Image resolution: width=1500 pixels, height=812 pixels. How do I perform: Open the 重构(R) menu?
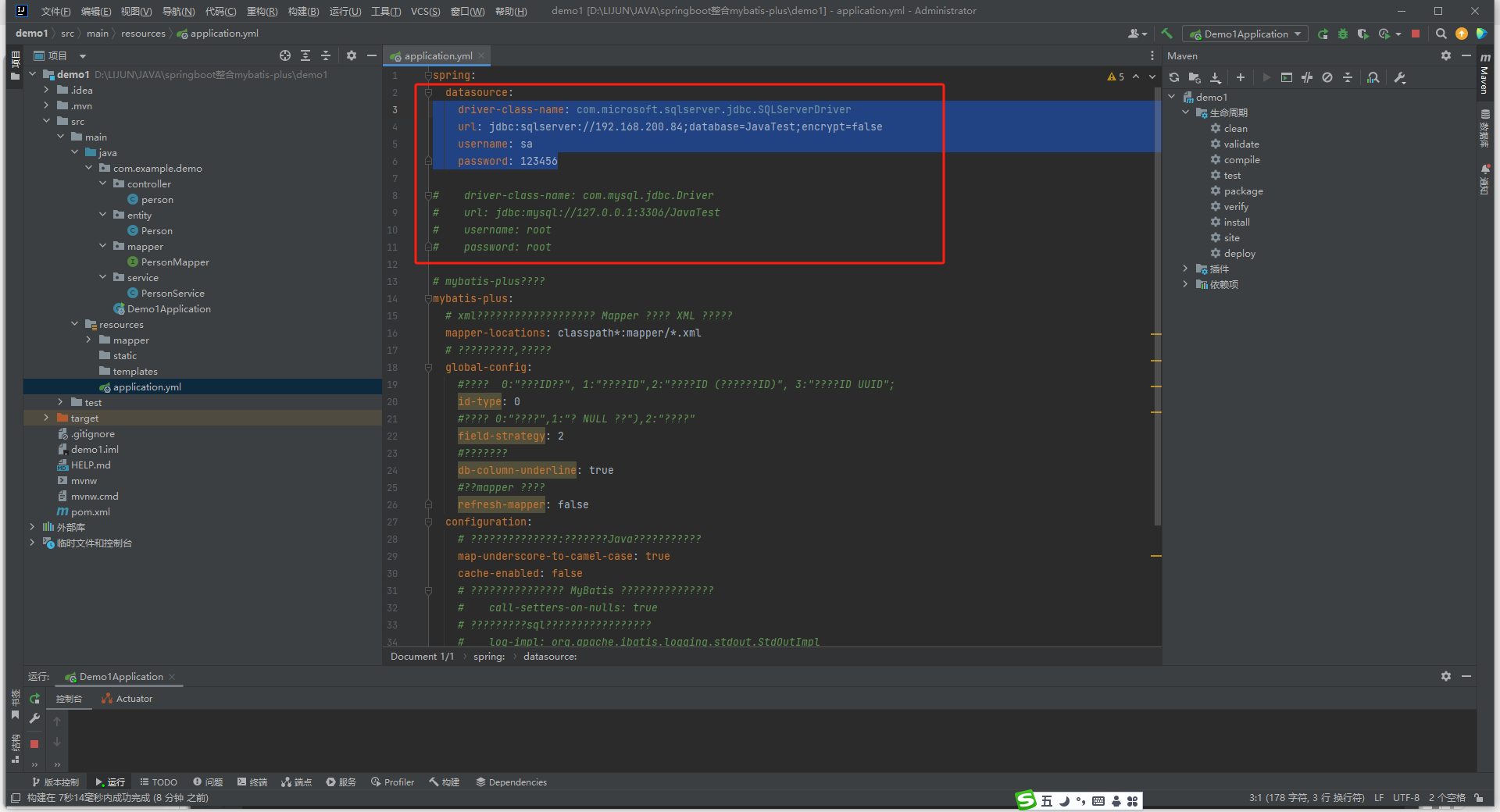pos(262,11)
